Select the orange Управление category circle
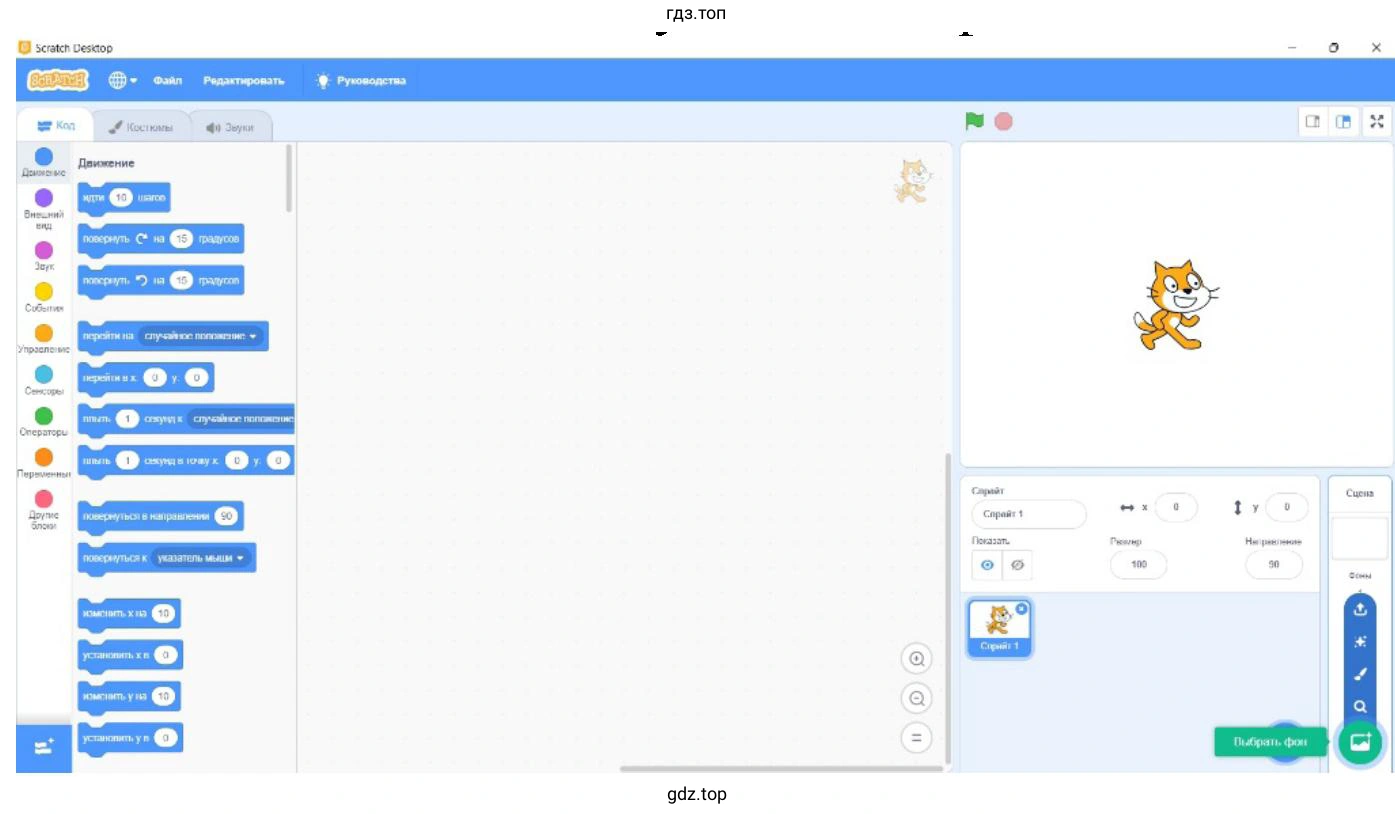The width and height of the screenshot is (1395, 814). (44, 333)
